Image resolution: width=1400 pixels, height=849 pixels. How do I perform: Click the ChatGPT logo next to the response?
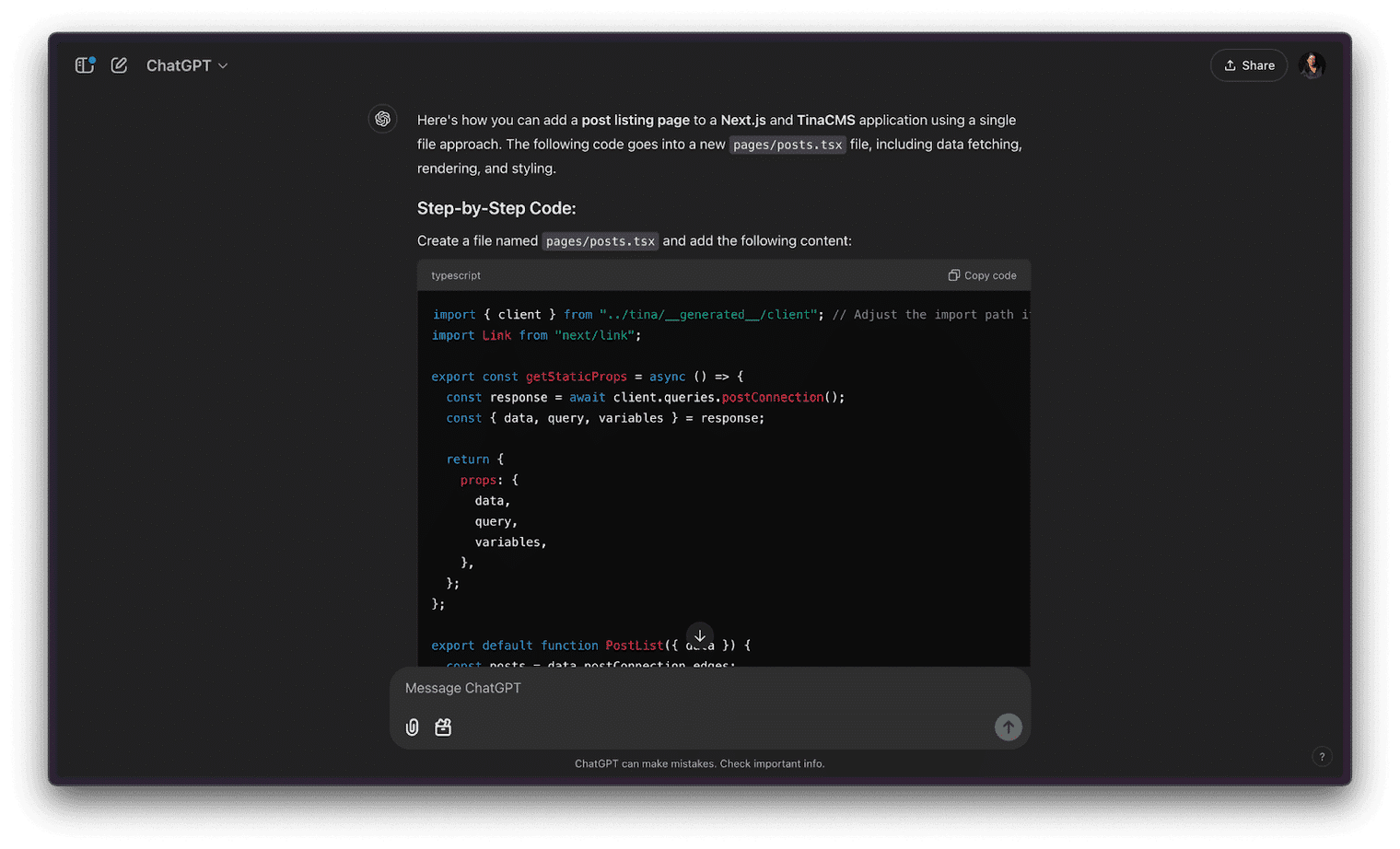pyautogui.click(x=382, y=119)
